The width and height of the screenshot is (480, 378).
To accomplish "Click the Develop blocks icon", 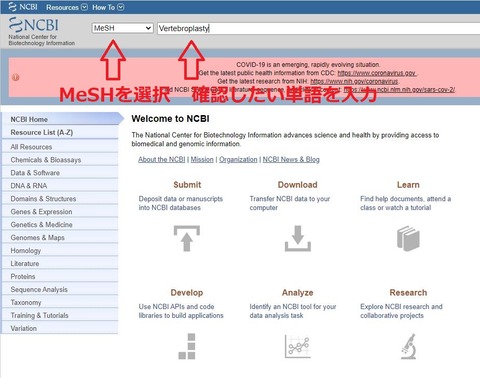I will [x=187, y=346].
